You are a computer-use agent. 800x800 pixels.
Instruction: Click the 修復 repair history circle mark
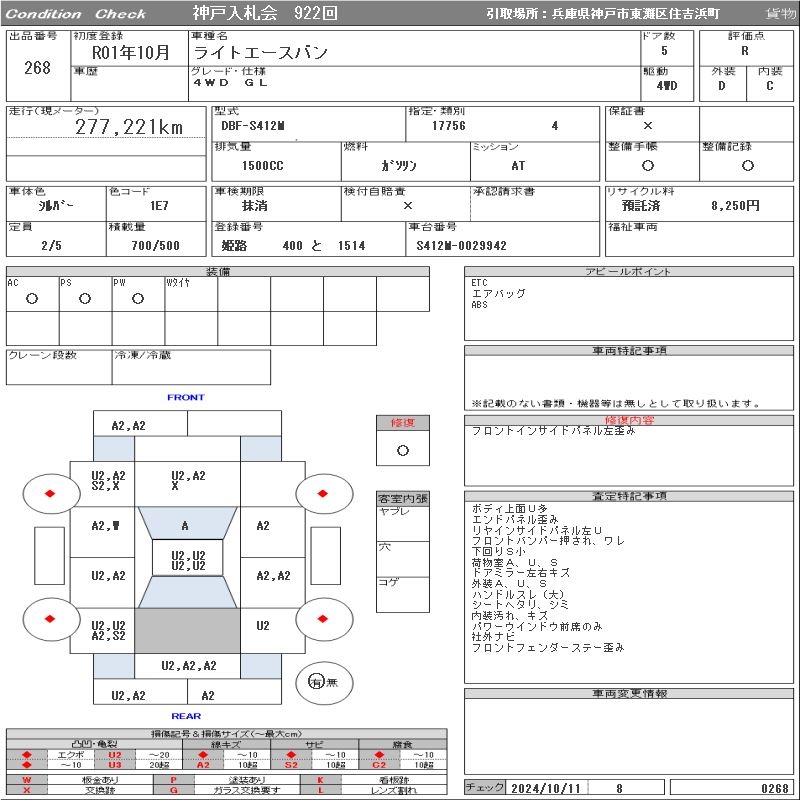point(403,450)
